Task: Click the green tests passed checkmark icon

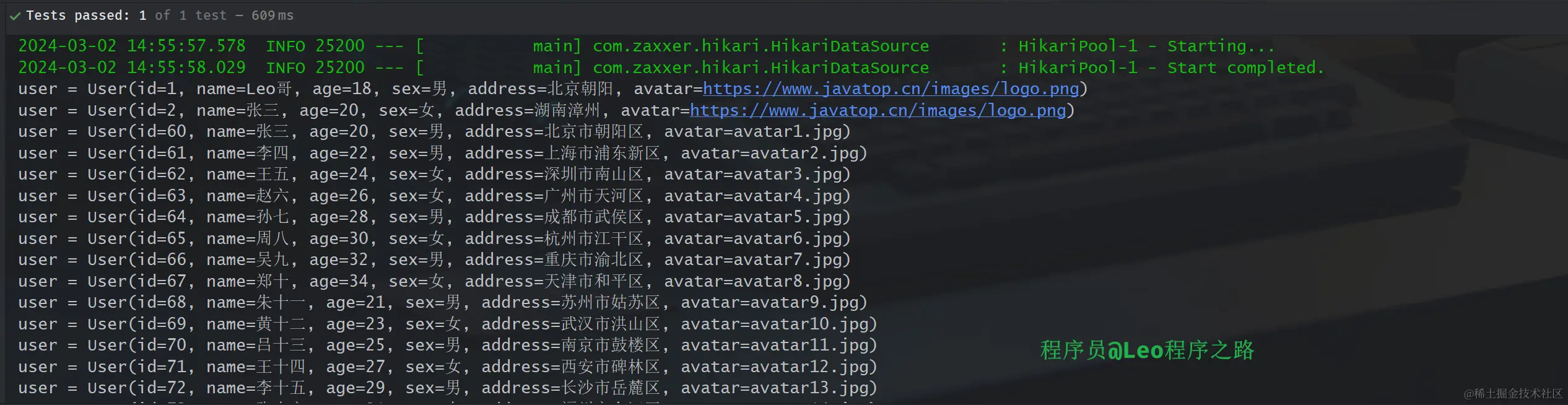Action: coord(15,16)
